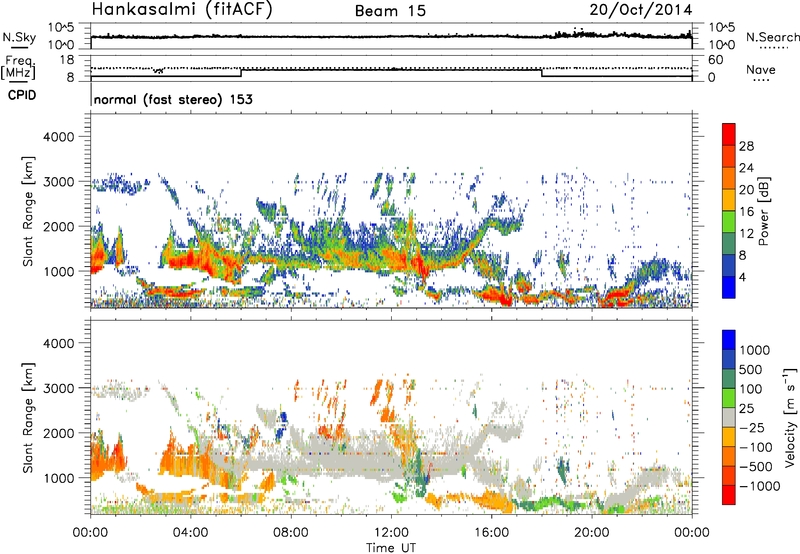The height and width of the screenshot is (554, 800).
Task: Select the "12" tick on the Power color bar
Action: tap(746, 233)
